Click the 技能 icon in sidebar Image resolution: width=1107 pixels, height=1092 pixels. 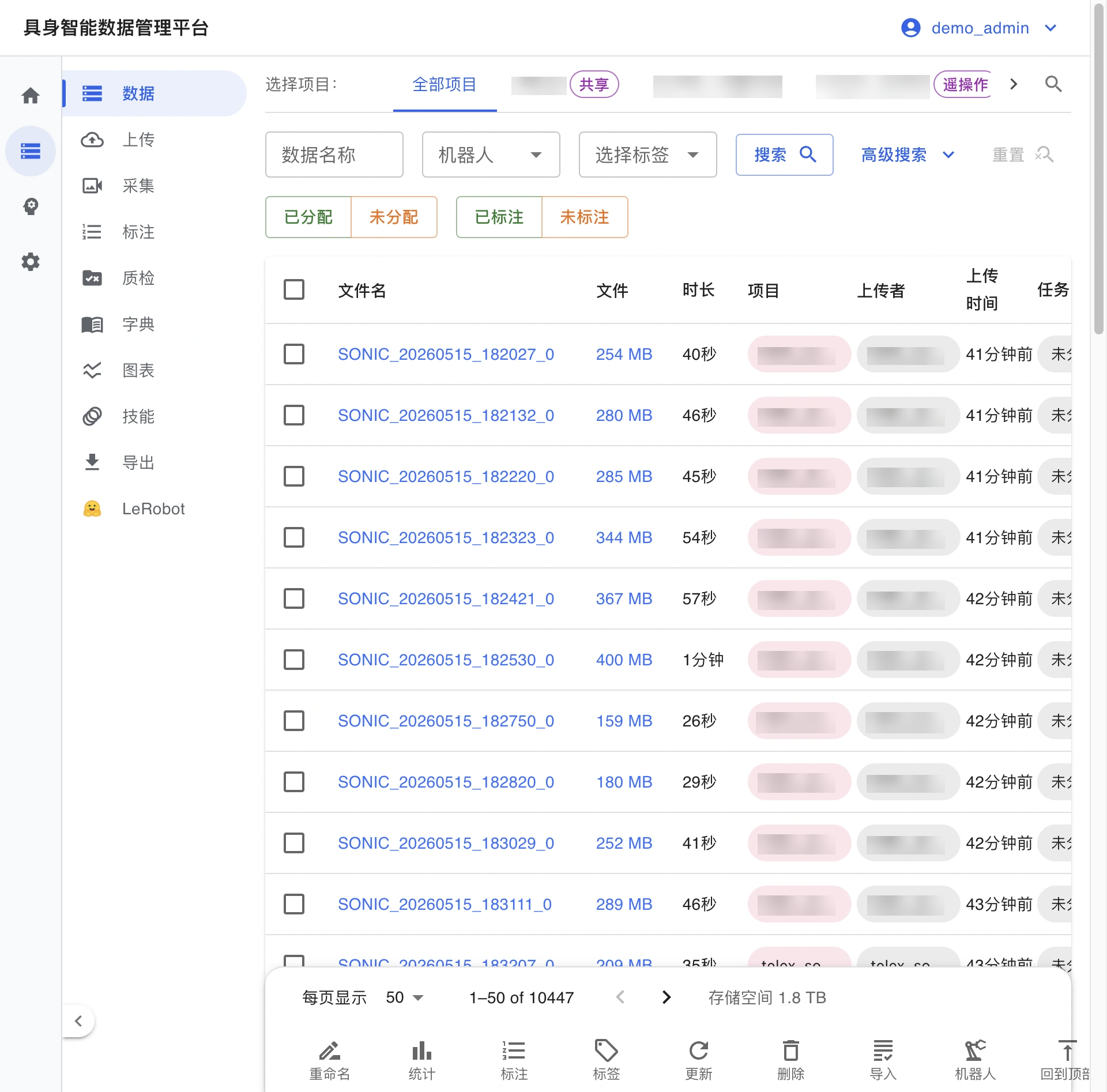[x=92, y=416]
